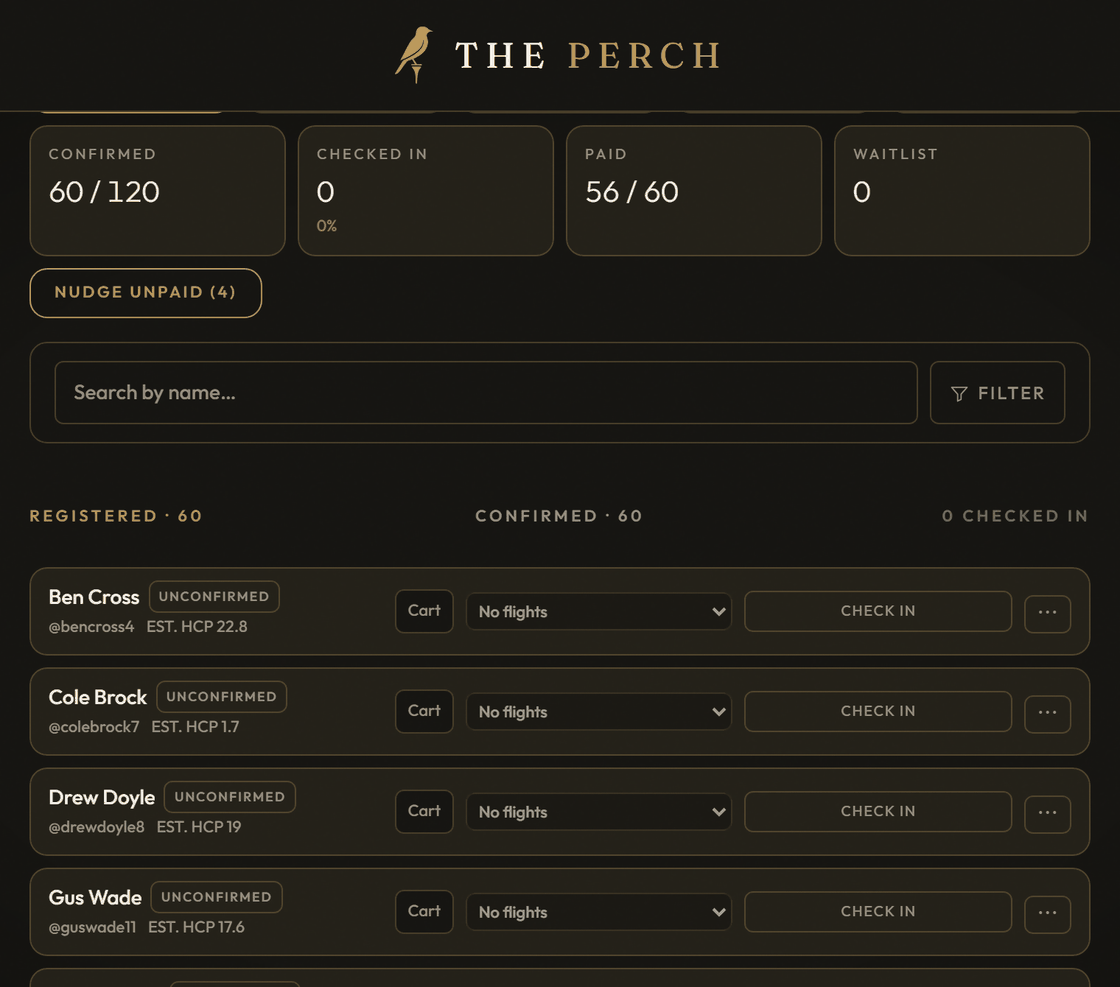Image resolution: width=1120 pixels, height=987 pixels.
Task: Click the funnel Filter button
Action: pos(997,393)
